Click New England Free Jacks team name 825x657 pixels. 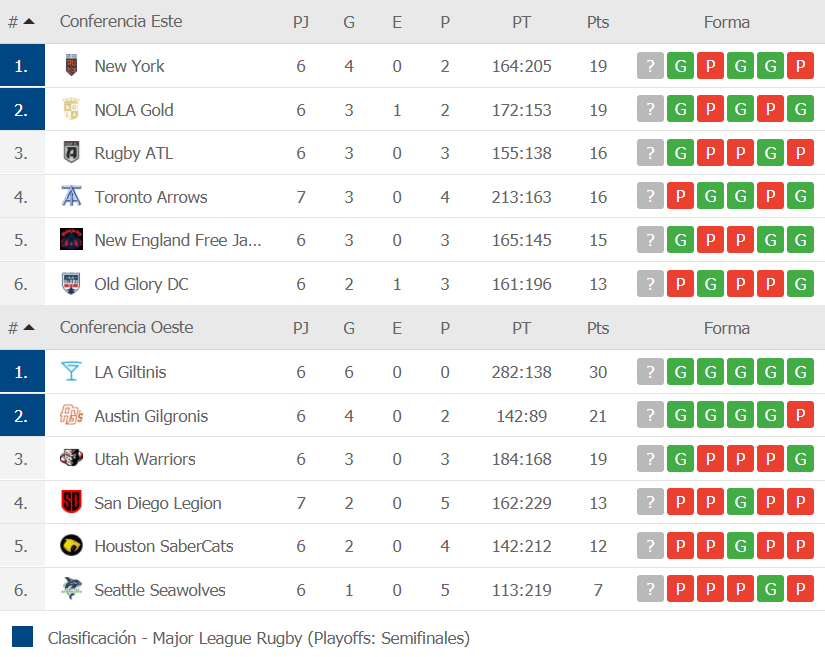(x=178, y=240)
